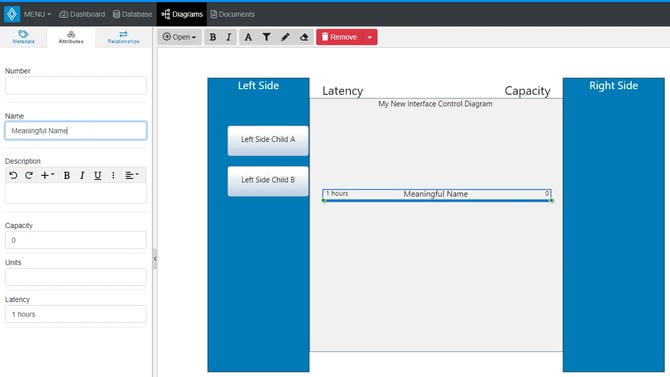Screen dimensions: 670x377
Task: Click the red Remove button
Action: pyautogui.click(x=339, y=37)
